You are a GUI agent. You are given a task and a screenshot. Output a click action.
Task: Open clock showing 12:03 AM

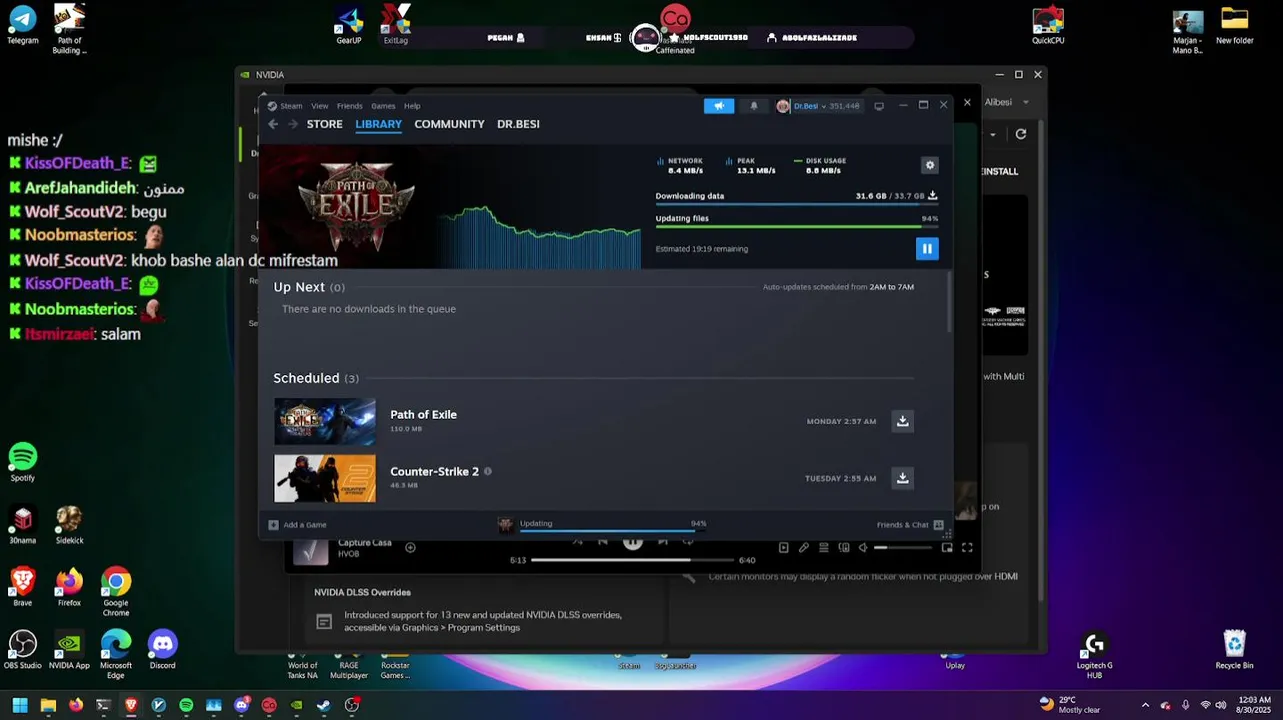click(1254, 705)
